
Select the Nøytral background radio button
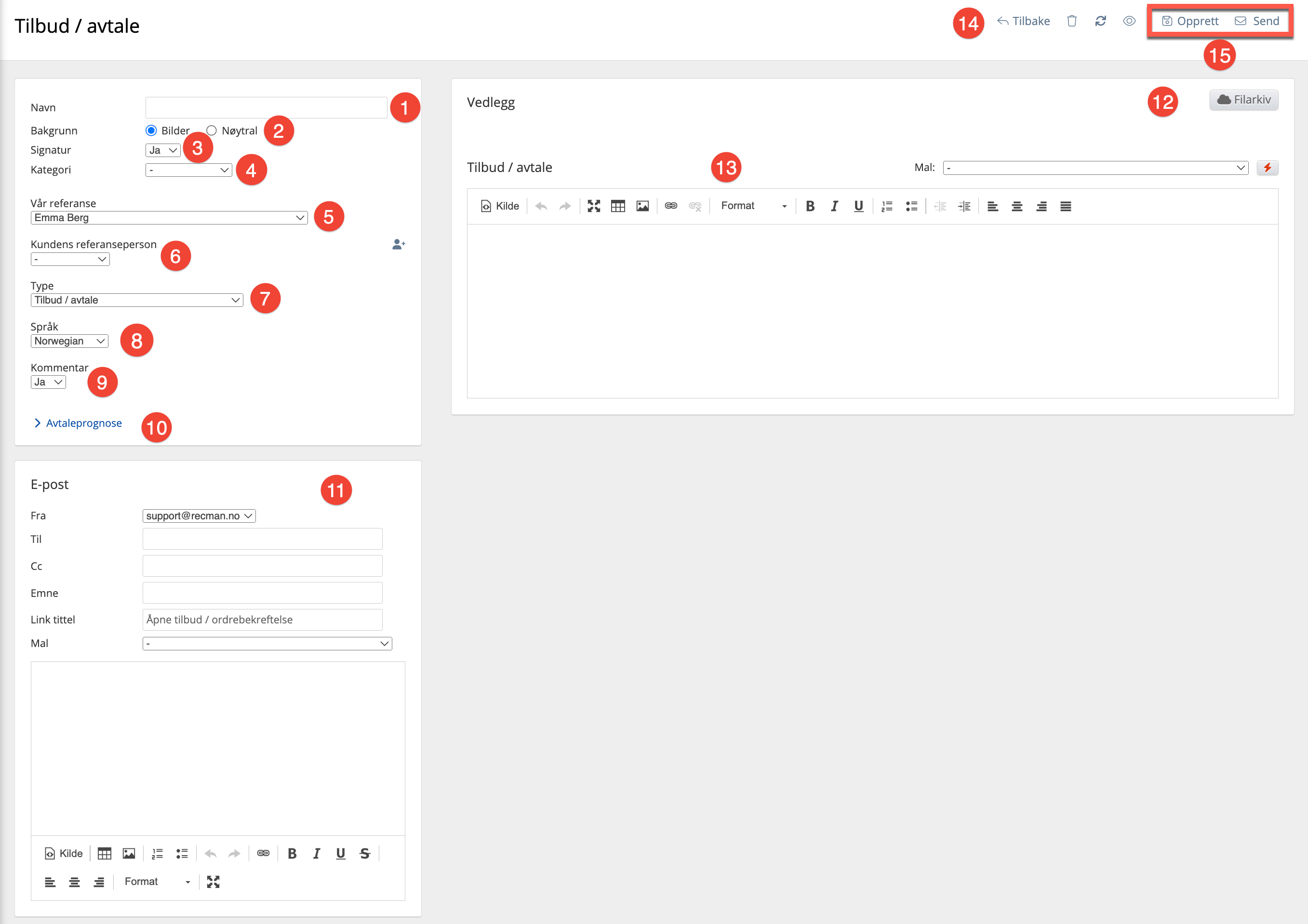click(212, 131)
